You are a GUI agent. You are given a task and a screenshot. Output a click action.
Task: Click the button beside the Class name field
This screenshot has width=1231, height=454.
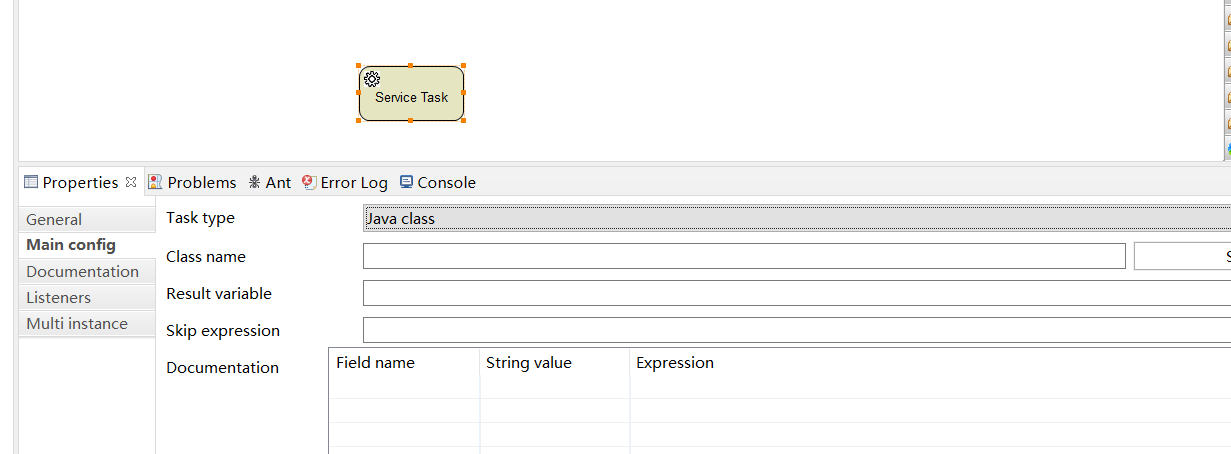pos(1182,257)
